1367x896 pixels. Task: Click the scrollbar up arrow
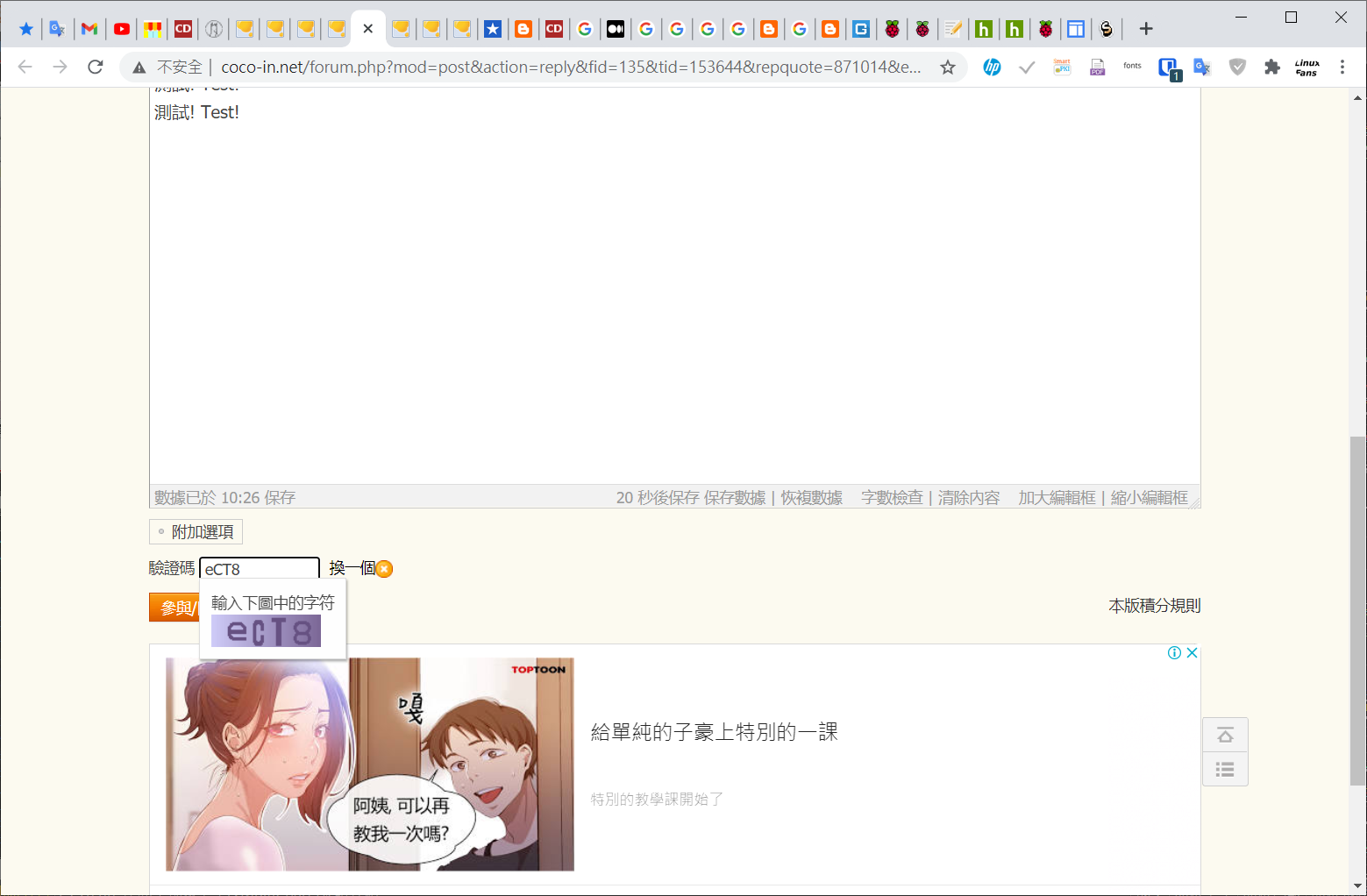click(x=1358, y=96)
